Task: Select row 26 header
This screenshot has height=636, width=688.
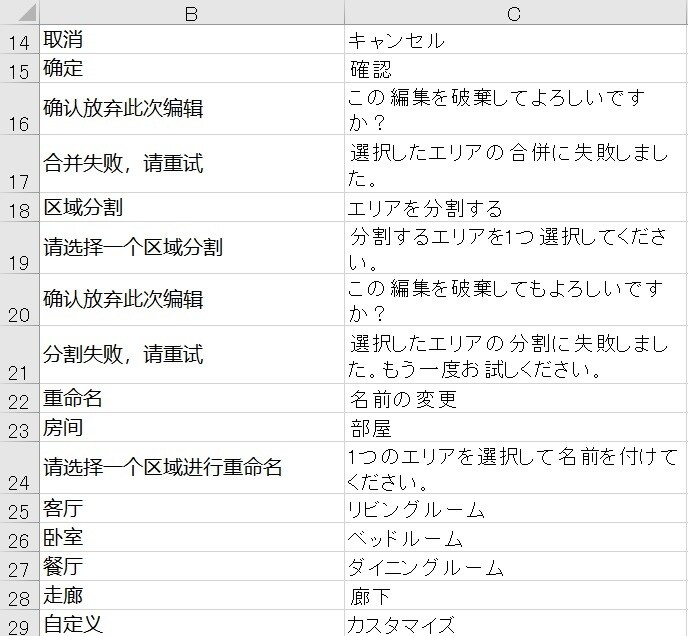Action: (x=19, y=537)
